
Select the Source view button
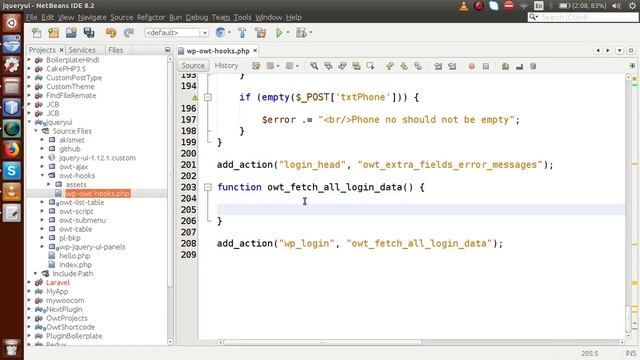(x=193, y=66)
